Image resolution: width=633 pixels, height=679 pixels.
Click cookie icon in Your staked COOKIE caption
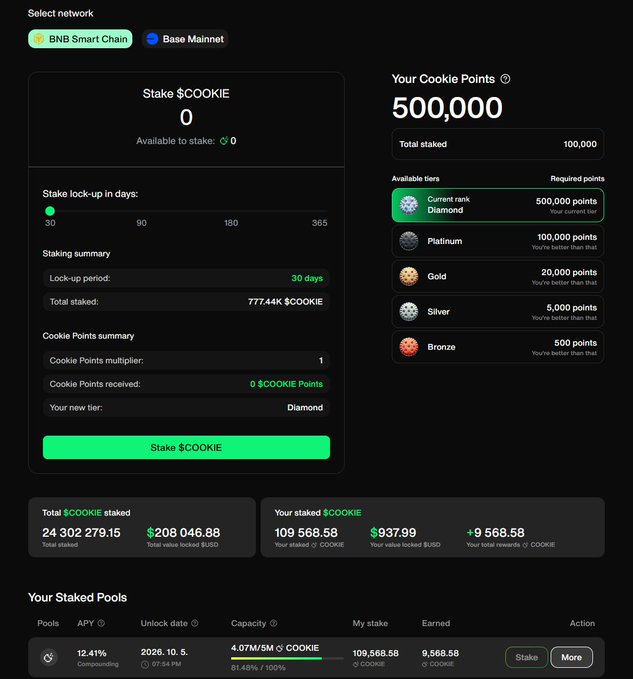tap(314, 545)
